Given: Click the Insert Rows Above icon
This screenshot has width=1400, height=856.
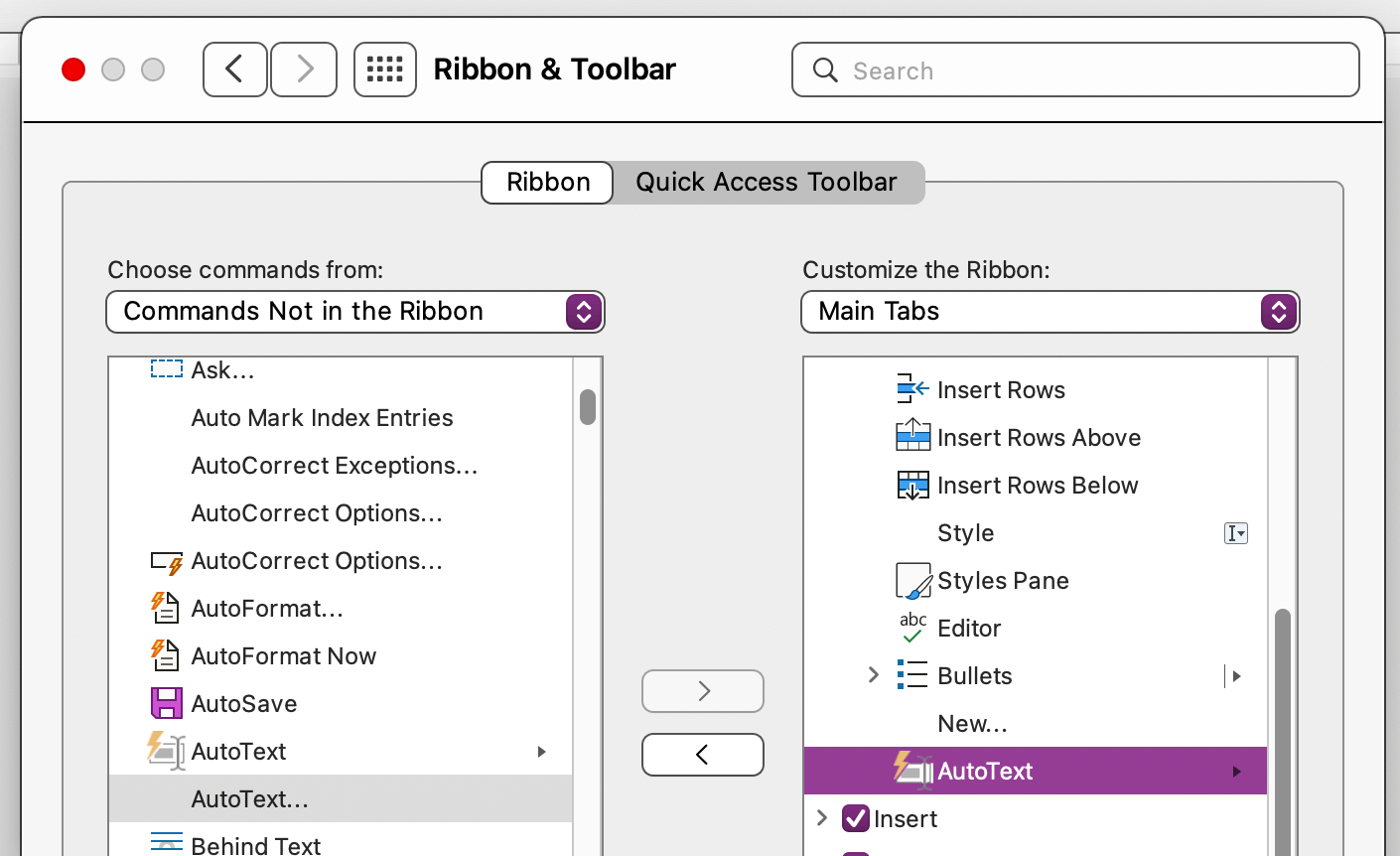Looking at the screenshot, I should (912, 436).
